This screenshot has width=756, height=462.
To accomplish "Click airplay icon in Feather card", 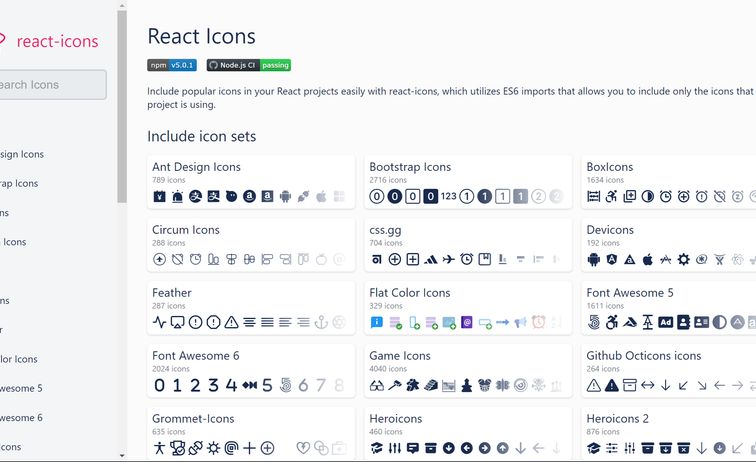I will [177, 322].
